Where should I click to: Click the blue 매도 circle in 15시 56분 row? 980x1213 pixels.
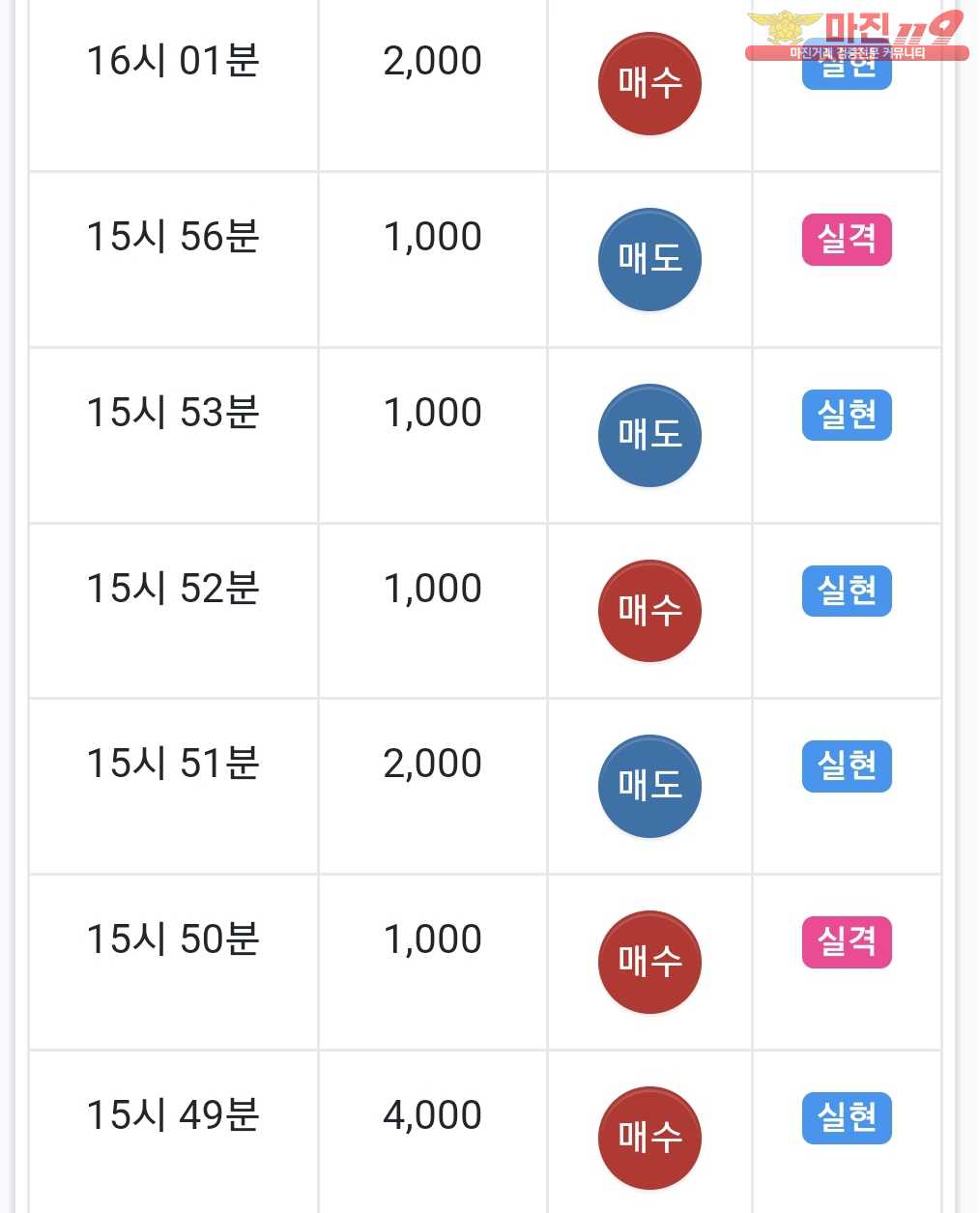click(x=649, y=259)
